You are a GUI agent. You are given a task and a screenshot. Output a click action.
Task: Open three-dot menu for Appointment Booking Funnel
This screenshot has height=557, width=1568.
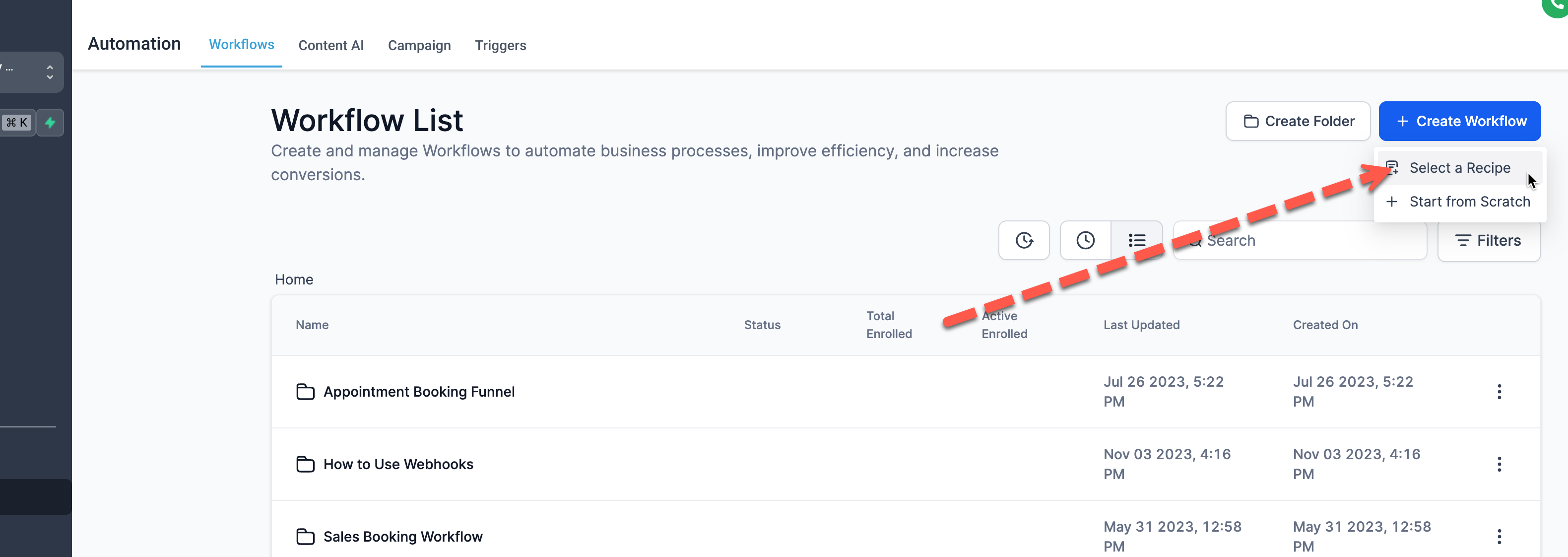tap(1499, 391)
